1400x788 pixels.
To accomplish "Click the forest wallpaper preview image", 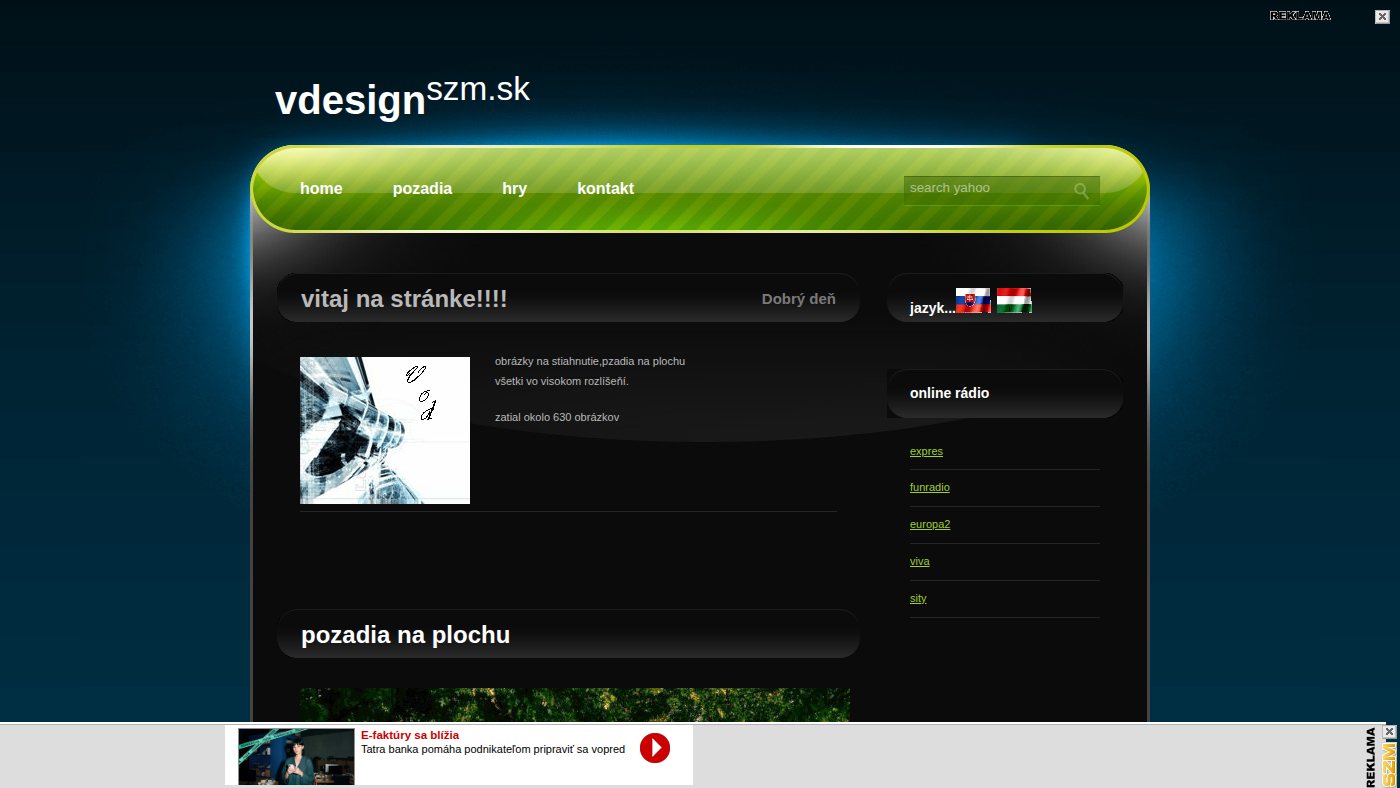I will [x=575, y=705].
